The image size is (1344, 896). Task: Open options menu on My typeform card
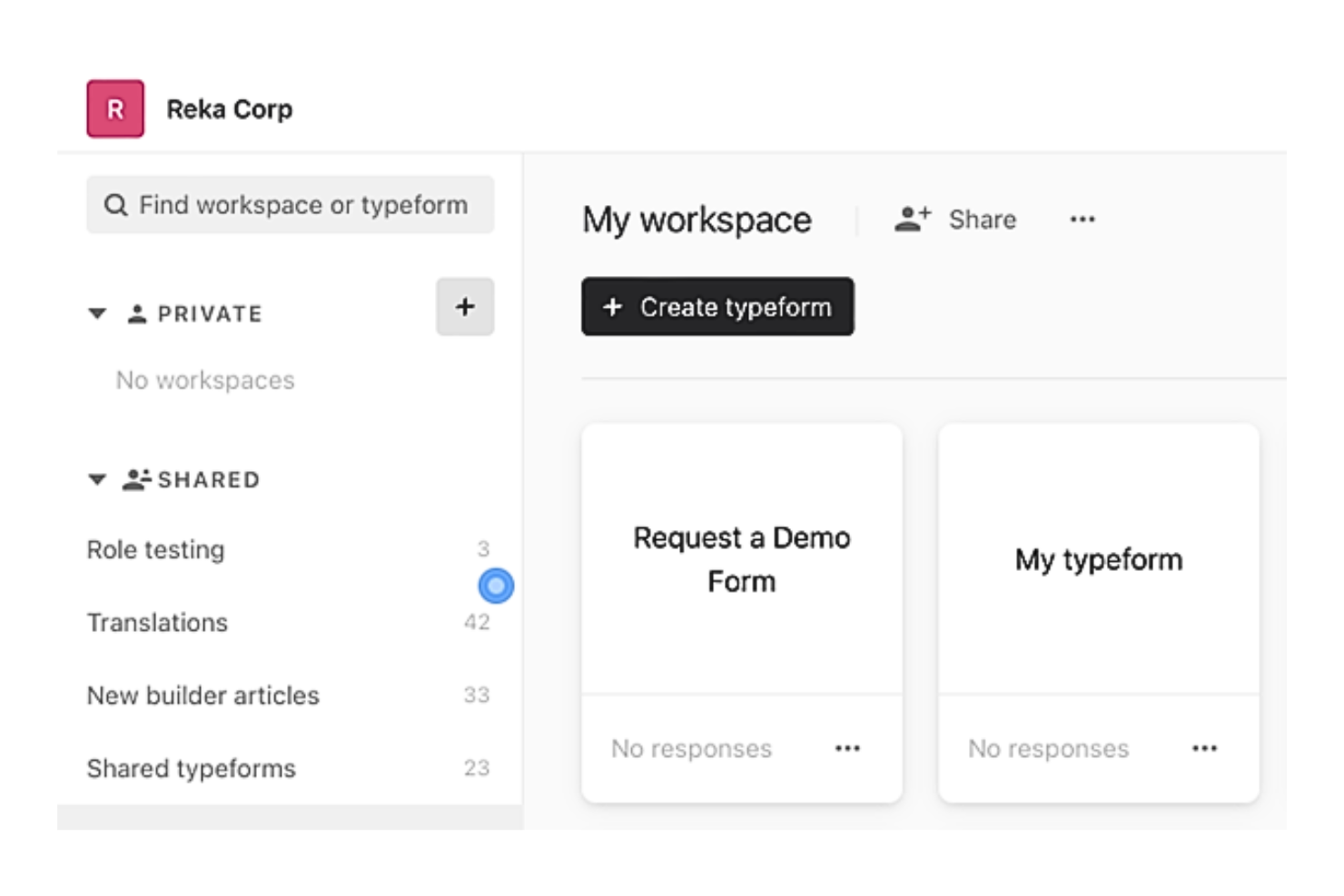(x=1205, y=748)
